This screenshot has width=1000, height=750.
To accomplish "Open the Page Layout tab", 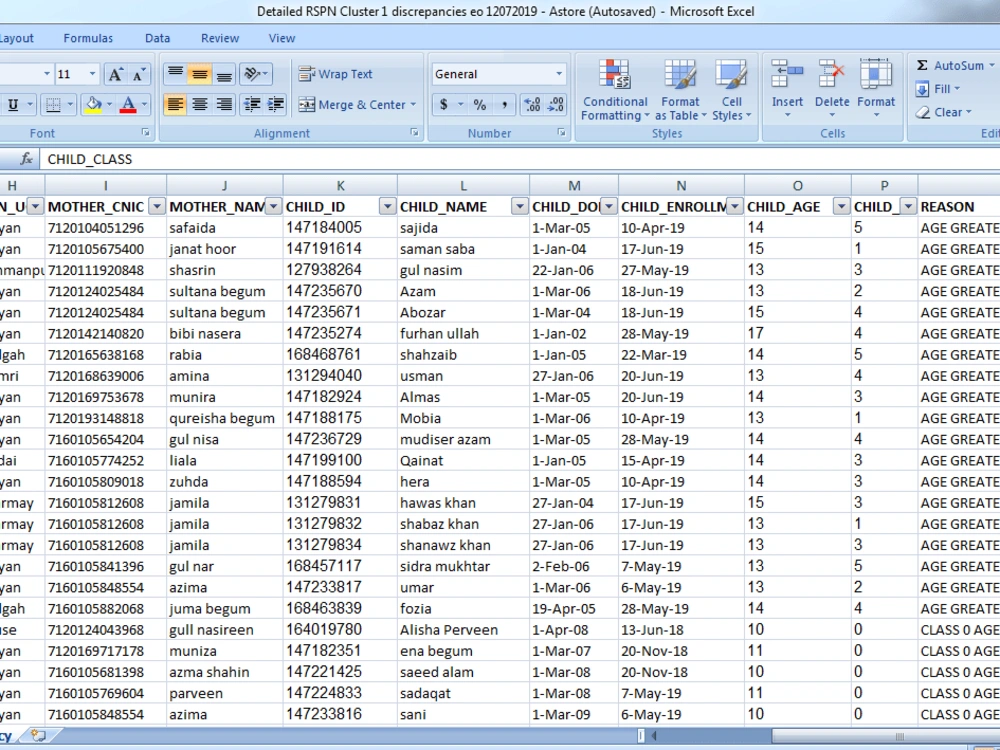I will (17, 38).
